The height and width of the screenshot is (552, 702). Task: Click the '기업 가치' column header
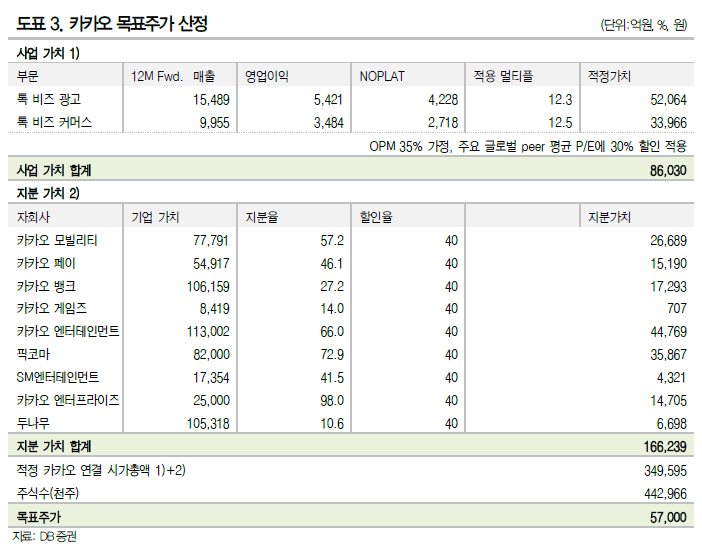click(x=155, y=217)
